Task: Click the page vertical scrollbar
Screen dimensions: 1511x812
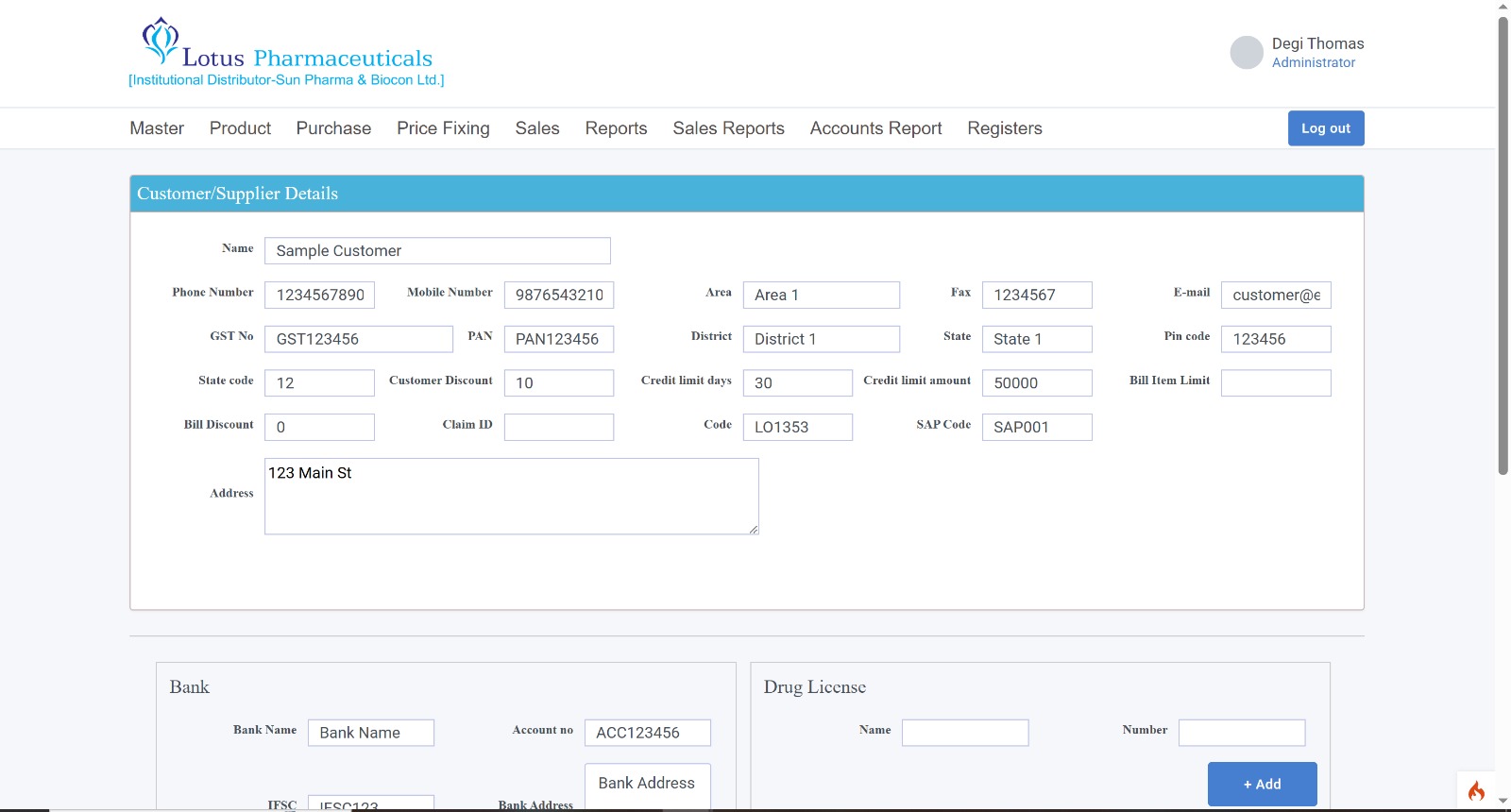Action: 1503,245
